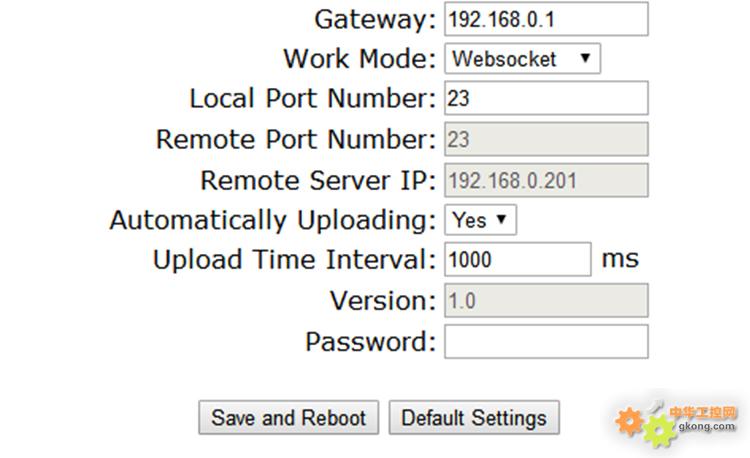Open the Automatically Uploading dropdown

click(x=480, y=220)
